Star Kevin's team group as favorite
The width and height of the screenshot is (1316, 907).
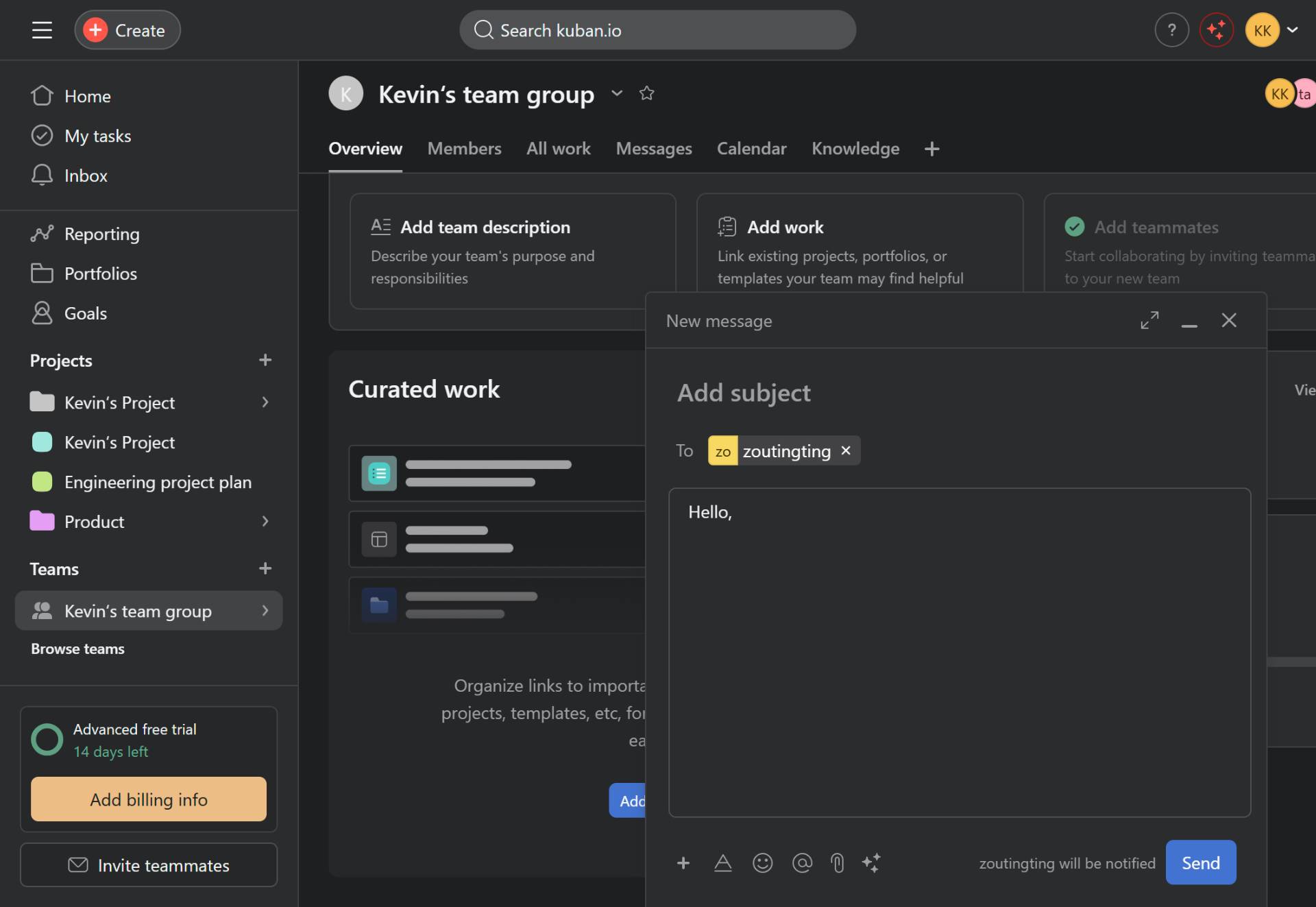tap(646, 93)
